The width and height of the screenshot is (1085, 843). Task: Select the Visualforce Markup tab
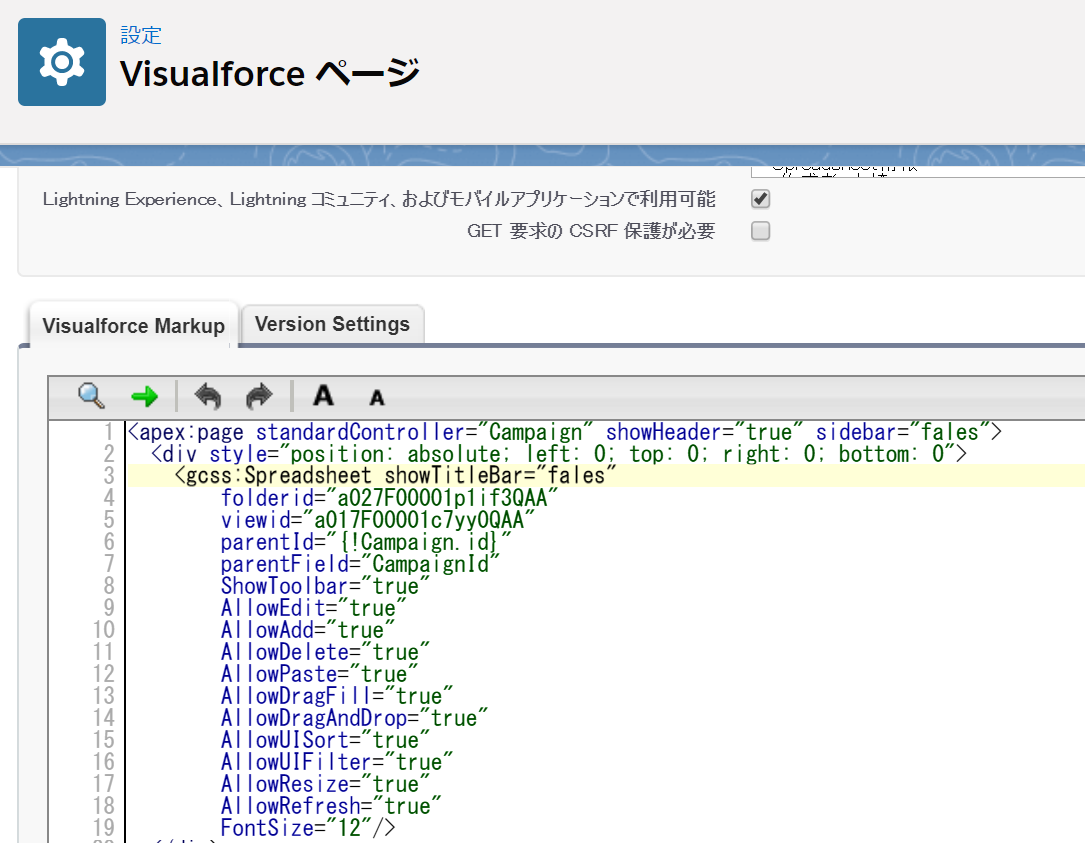[x=134, y=325]
